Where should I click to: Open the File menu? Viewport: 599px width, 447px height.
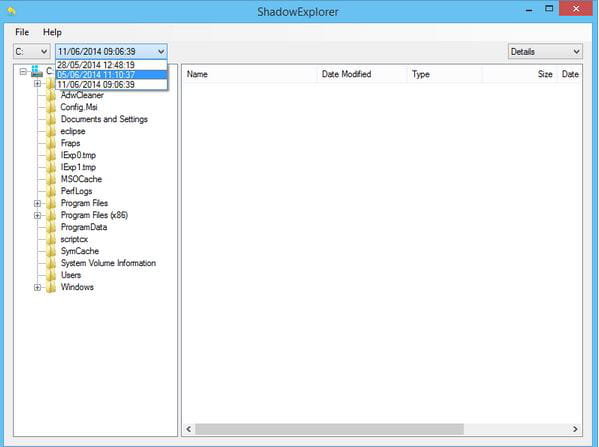22,32
